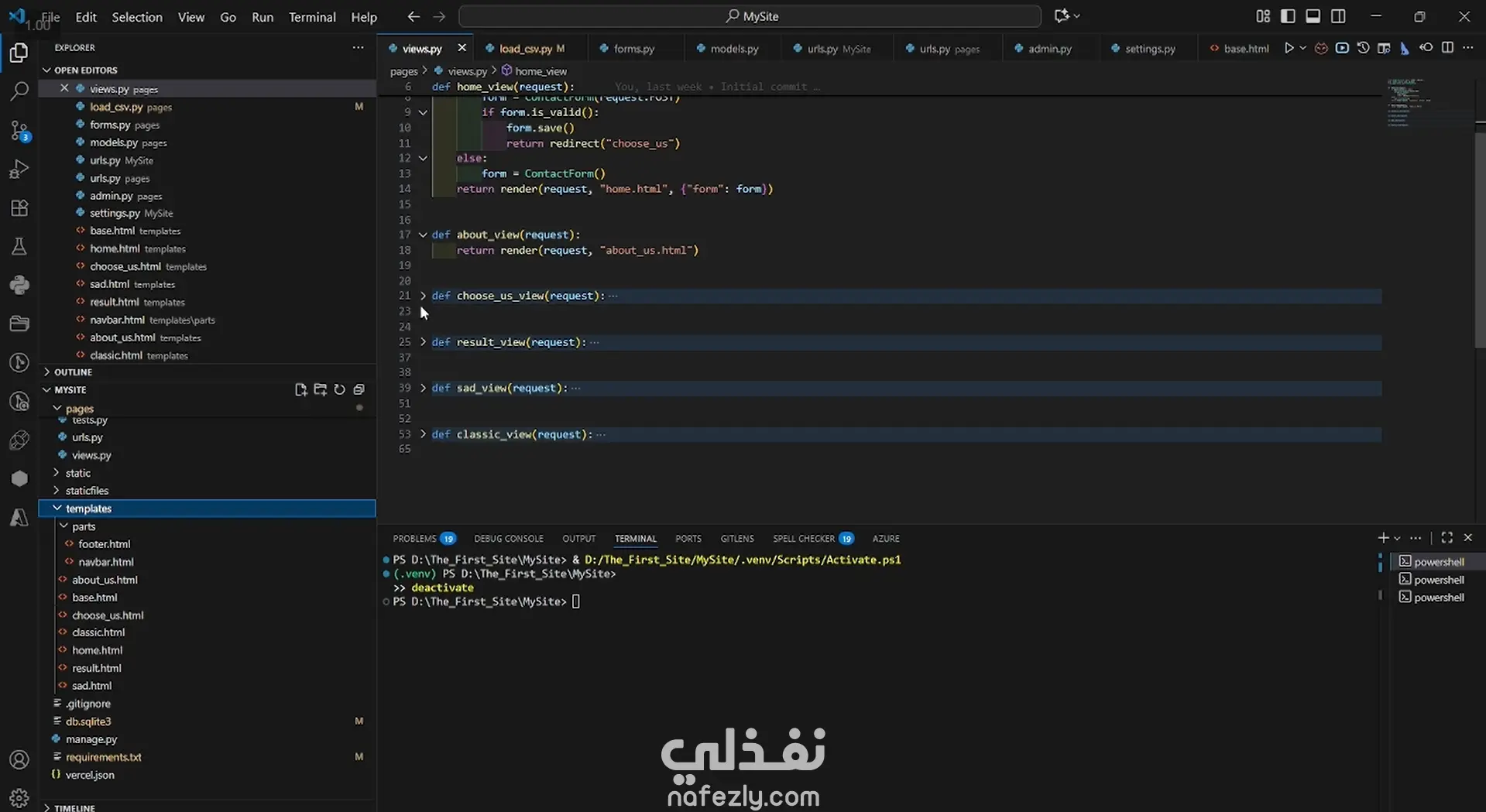Open the Extensions view
The image size is (1486, 812).
[19, 207]
